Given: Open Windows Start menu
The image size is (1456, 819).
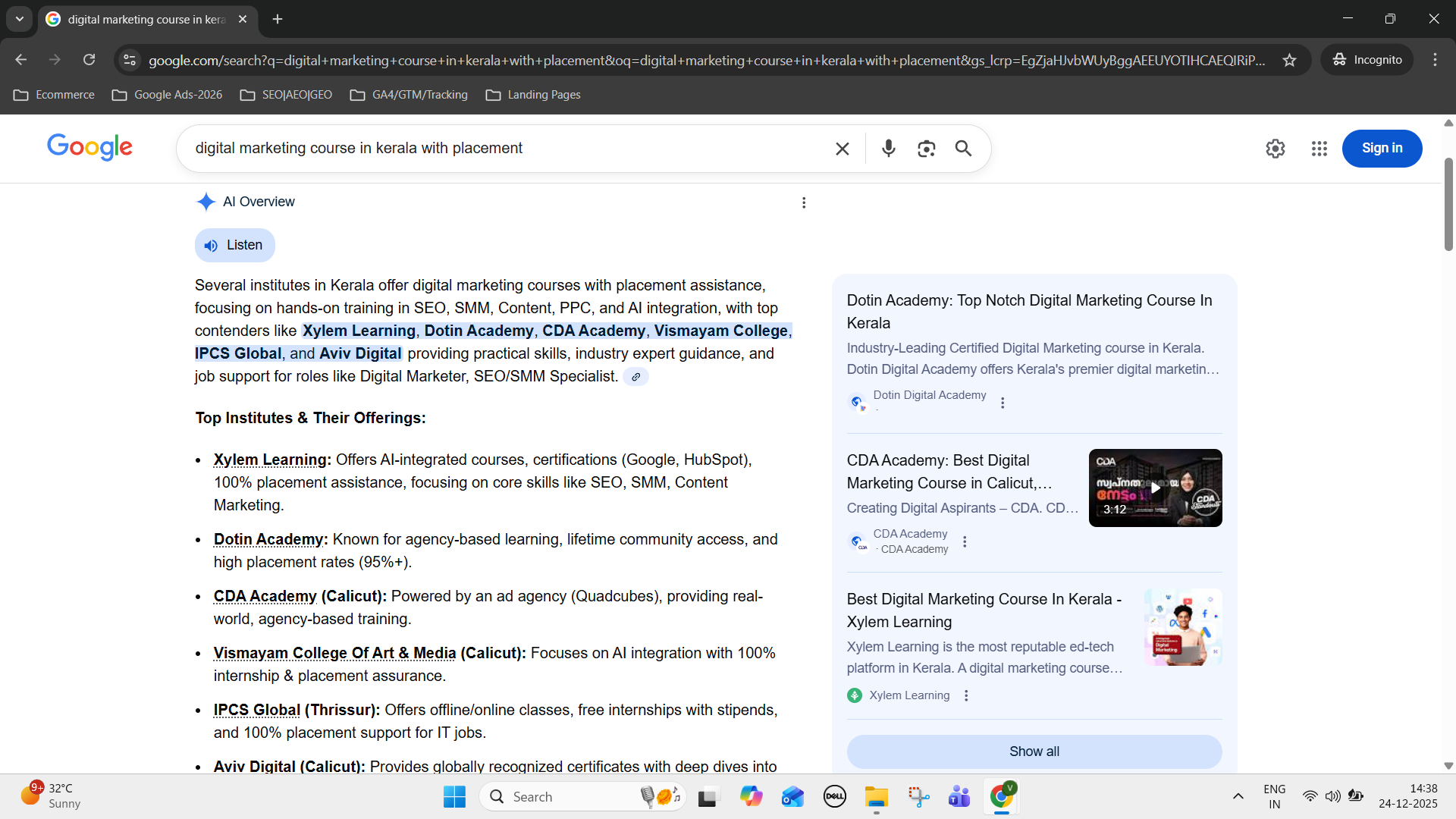Looking at the screenshot, I should click(x=454, y=797).
